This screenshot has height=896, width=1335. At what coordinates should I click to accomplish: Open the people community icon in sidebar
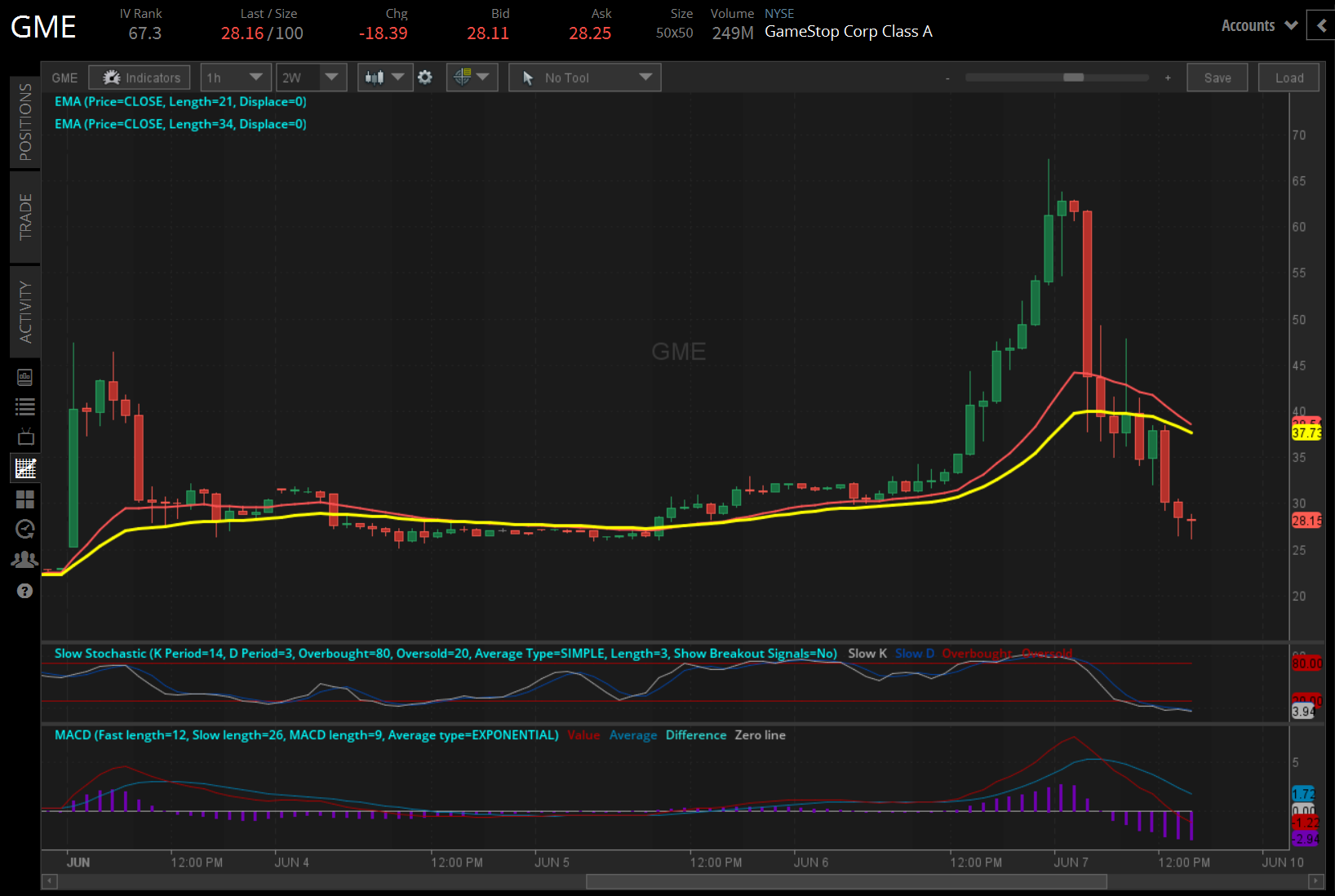[25, 560]
